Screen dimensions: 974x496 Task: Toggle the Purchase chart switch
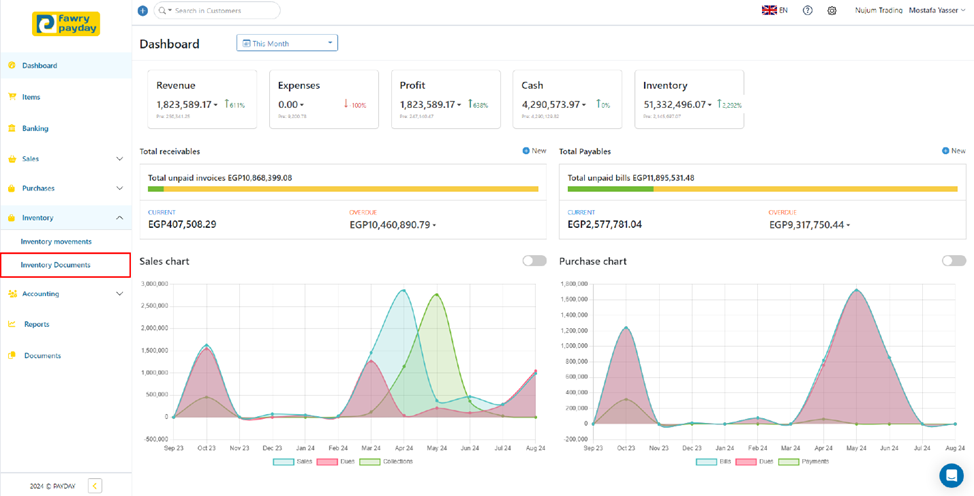click(x=953, y=261)
